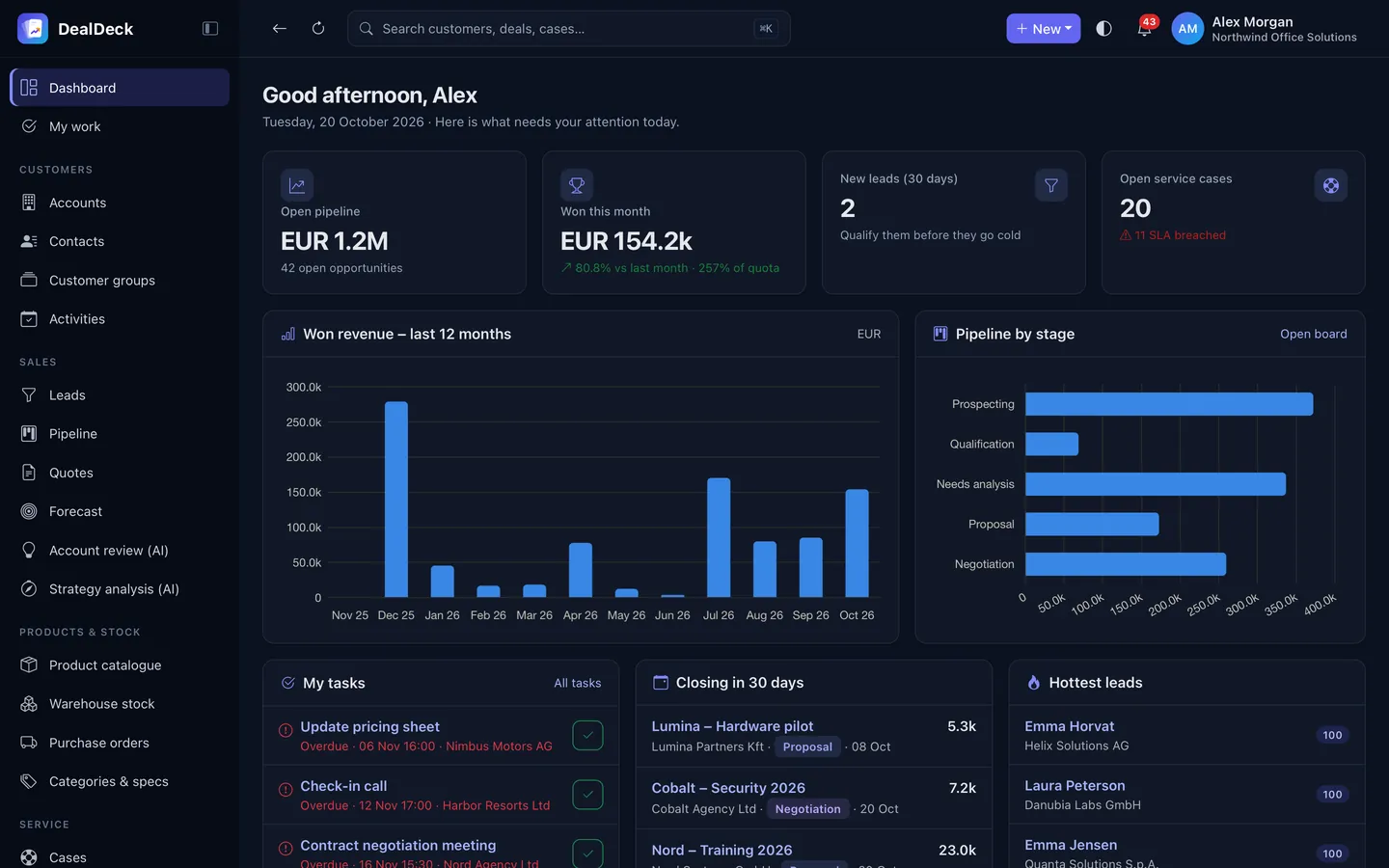
Task: Select Contacts in the sidebar
Action: (x=120, y=241)
